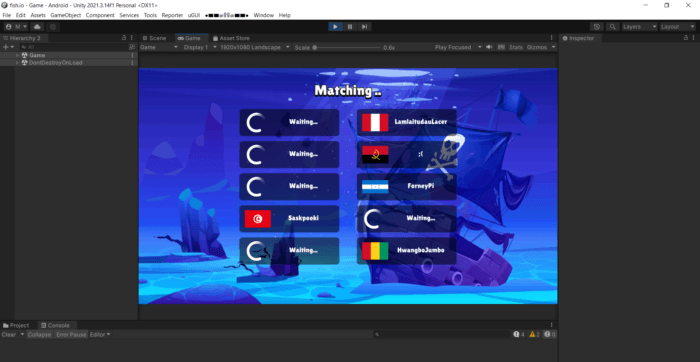Open the Component menu
Image resolution: width=700 pixels, height=362 pixels.
100,15
